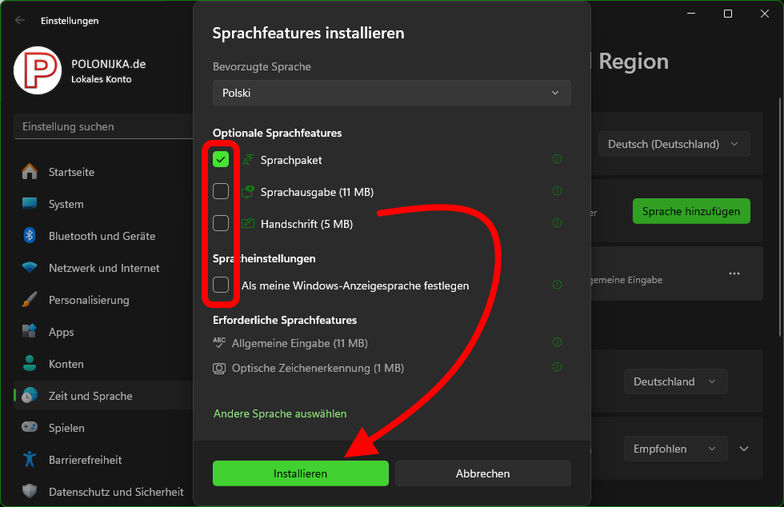
Task: Open the three-dots menu for language options
Action: click(x=734, y=273)
